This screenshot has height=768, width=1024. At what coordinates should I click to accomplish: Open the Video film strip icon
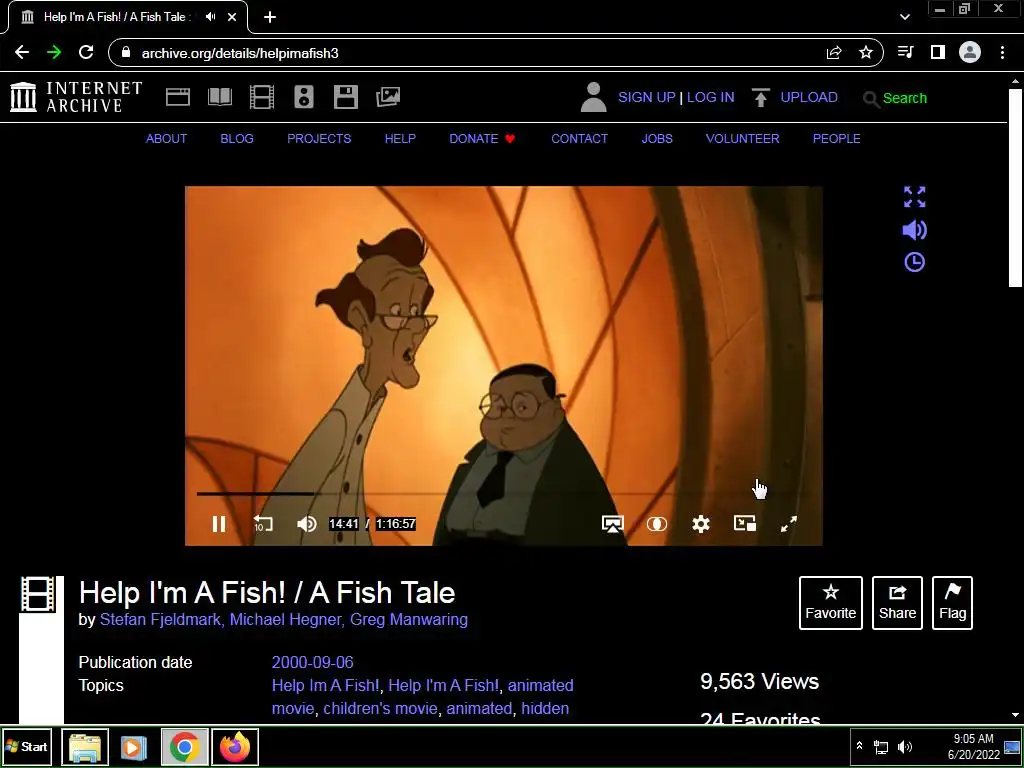[261, 97]
